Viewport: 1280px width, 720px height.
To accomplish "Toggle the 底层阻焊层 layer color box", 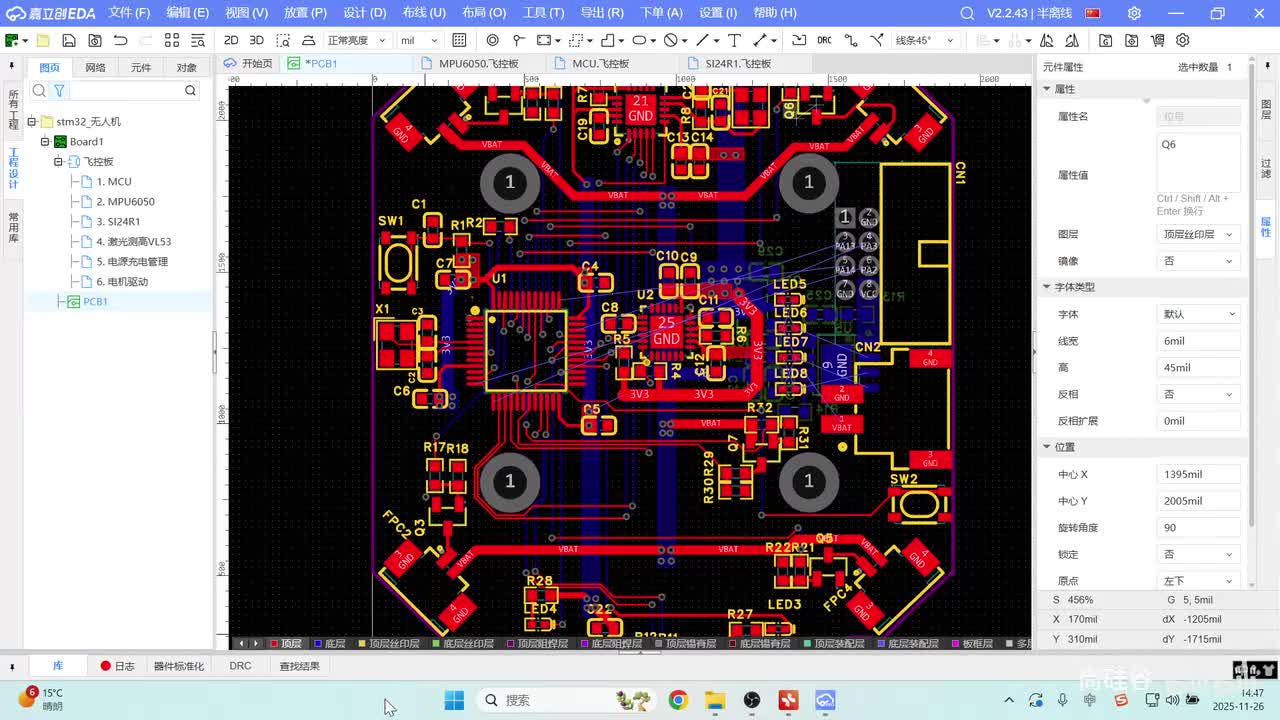I will pyautogui.click(x=584, y=644).
